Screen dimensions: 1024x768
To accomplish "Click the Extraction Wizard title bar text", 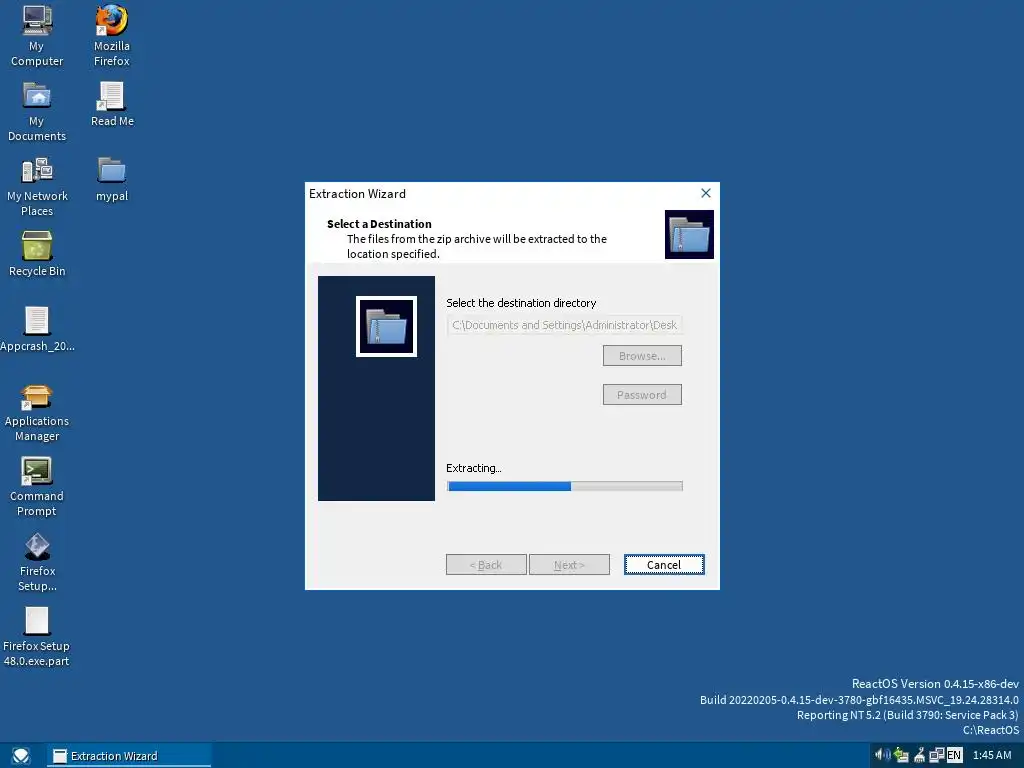I will click(357, 194).
